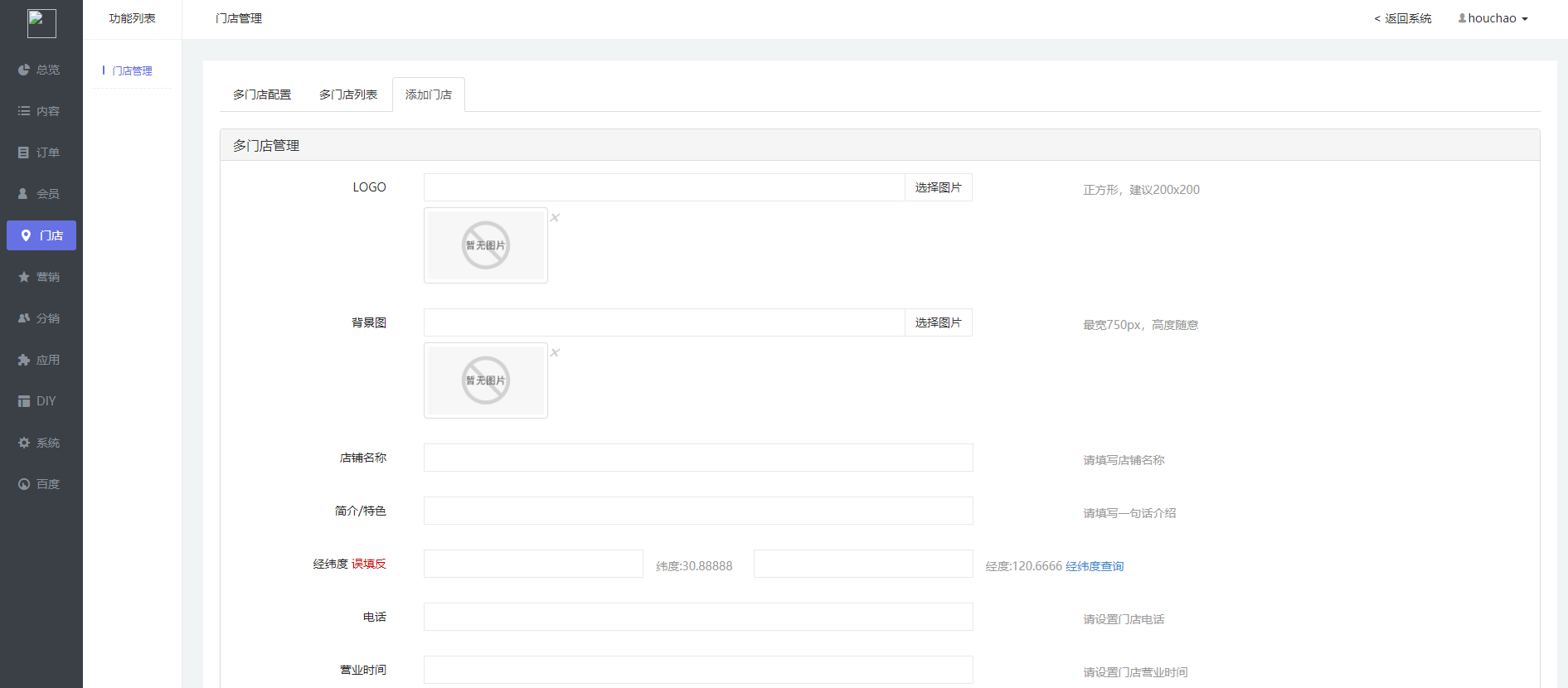
Task: Focus the 营业时间 input field
Action: (x=698, y=670)
